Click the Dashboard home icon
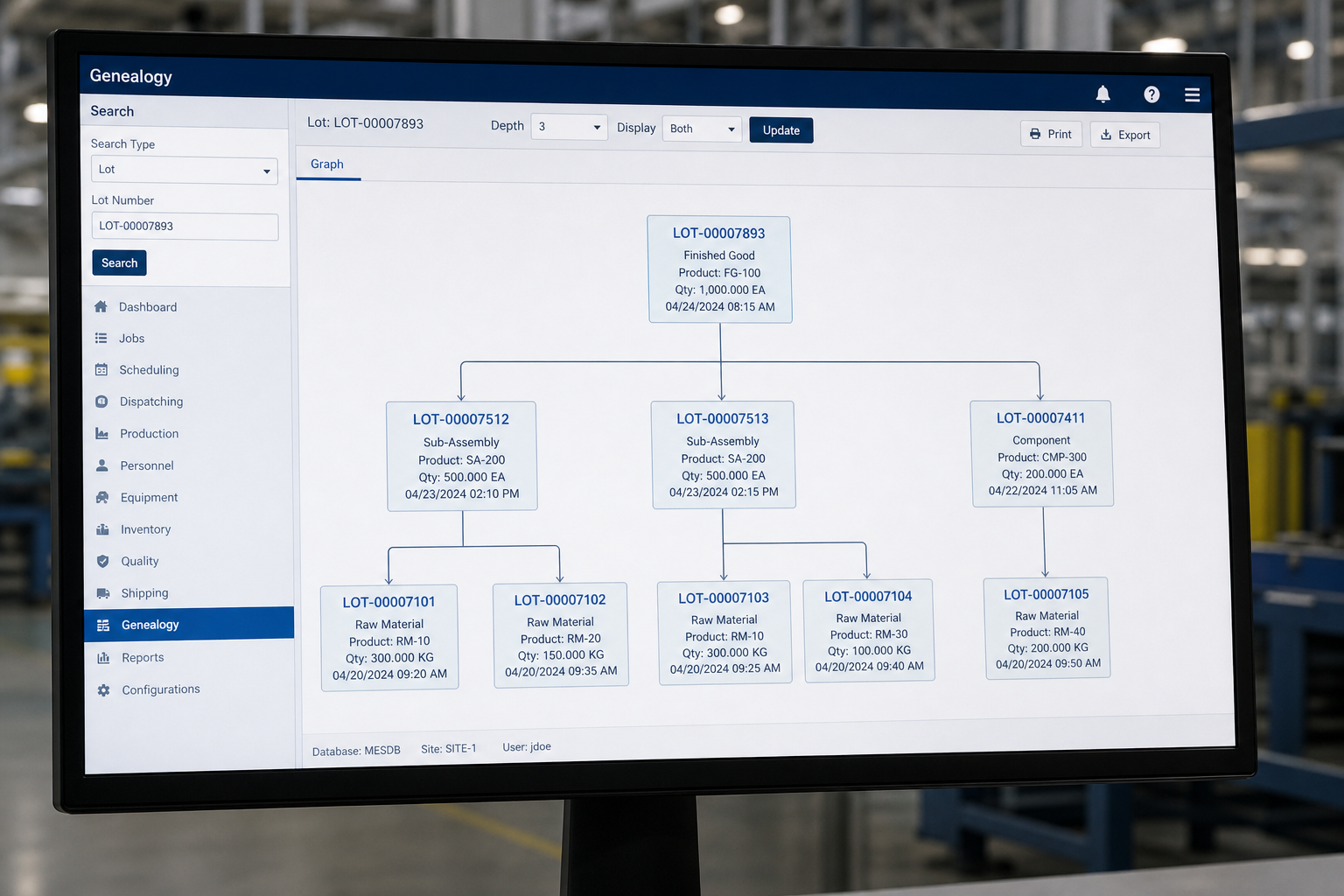 tap(101, 306)
